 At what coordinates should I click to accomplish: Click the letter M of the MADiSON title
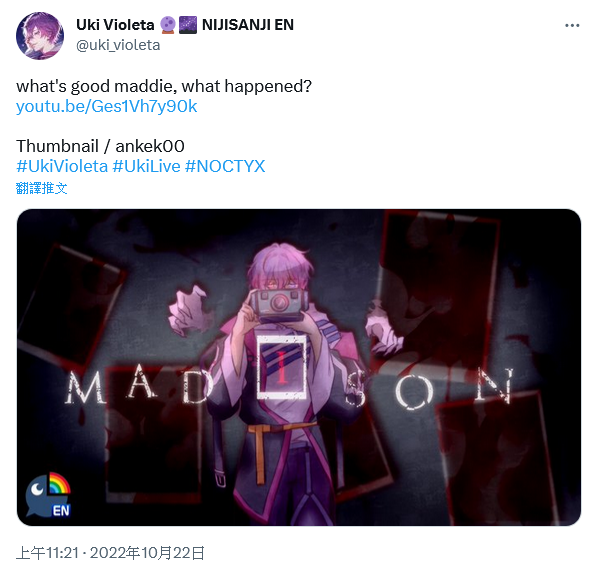point(85,388)
